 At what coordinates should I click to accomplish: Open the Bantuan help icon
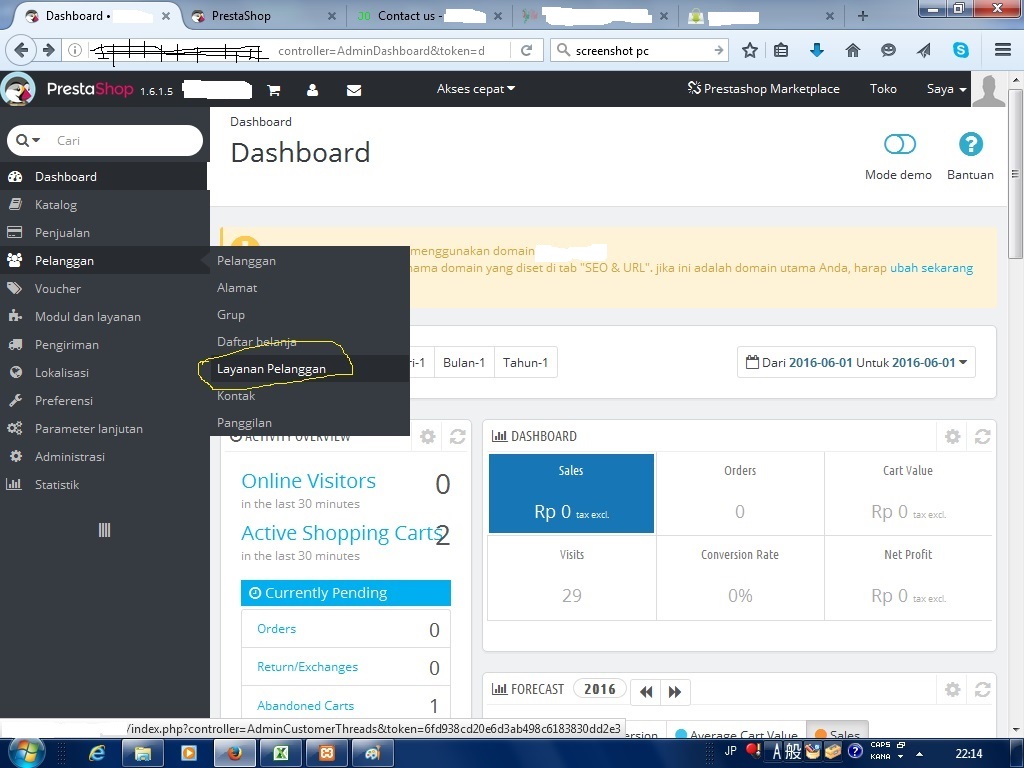point(970,144)
